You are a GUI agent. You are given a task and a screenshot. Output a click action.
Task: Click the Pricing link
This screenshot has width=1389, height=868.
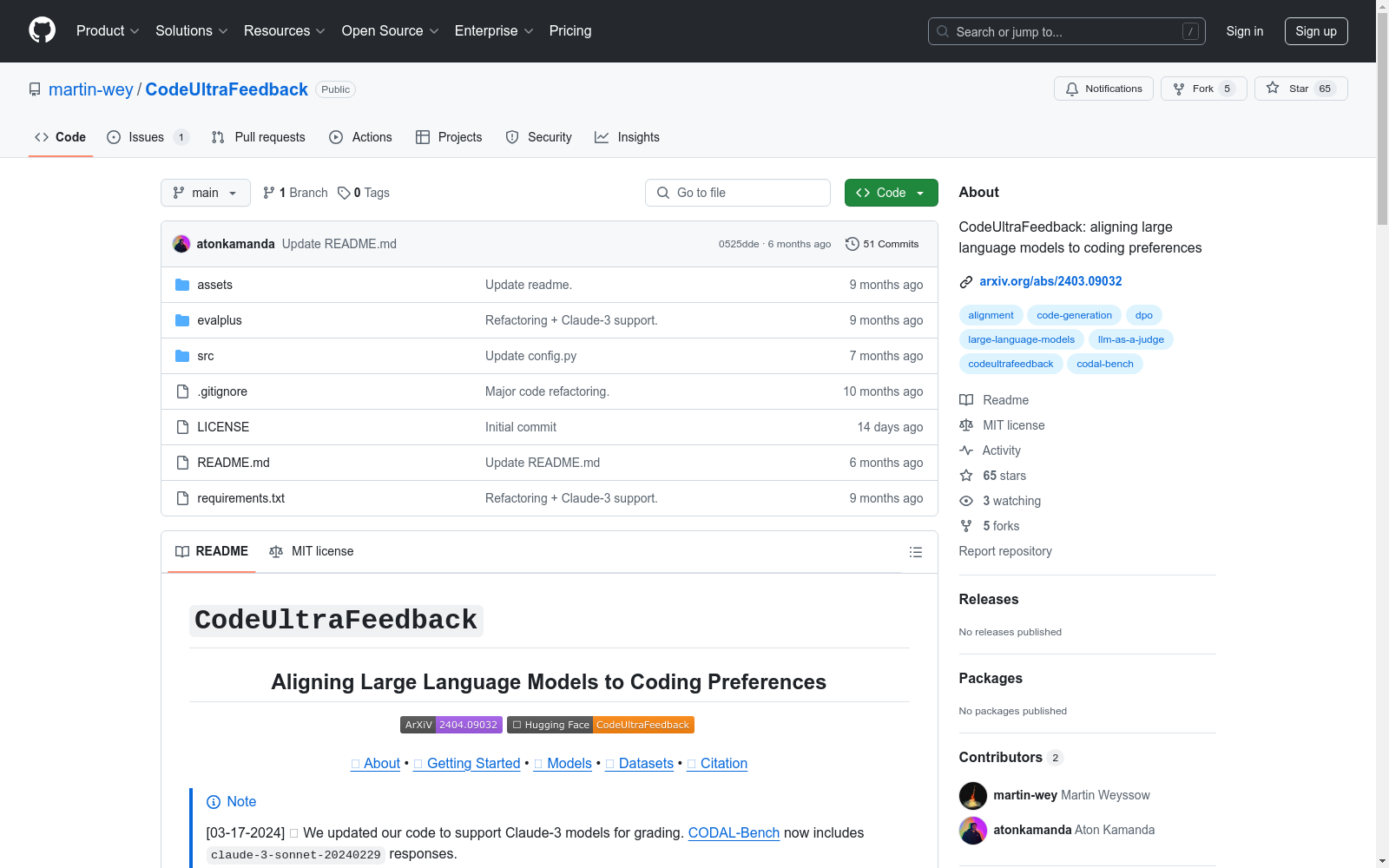[x=570, y=30]
